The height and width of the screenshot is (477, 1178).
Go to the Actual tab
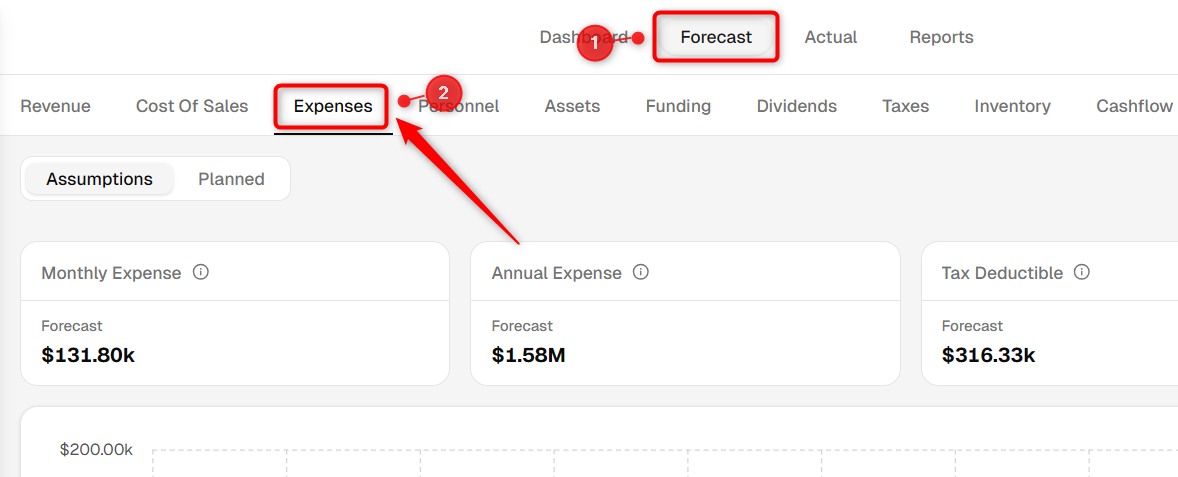(x=831, y=37)
